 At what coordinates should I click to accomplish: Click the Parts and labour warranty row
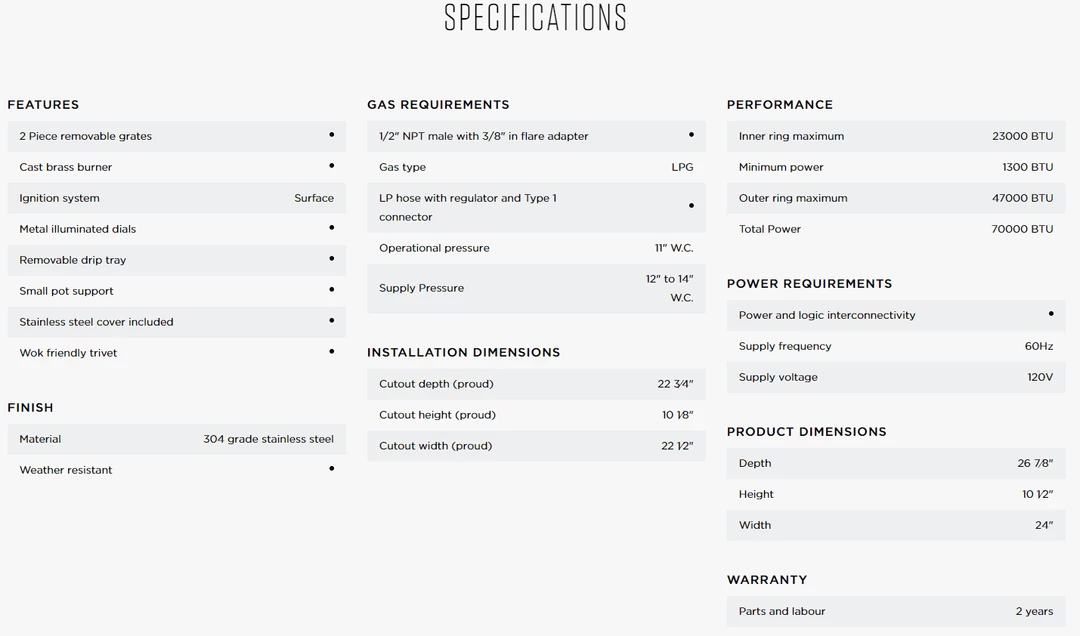click(895, 611)
